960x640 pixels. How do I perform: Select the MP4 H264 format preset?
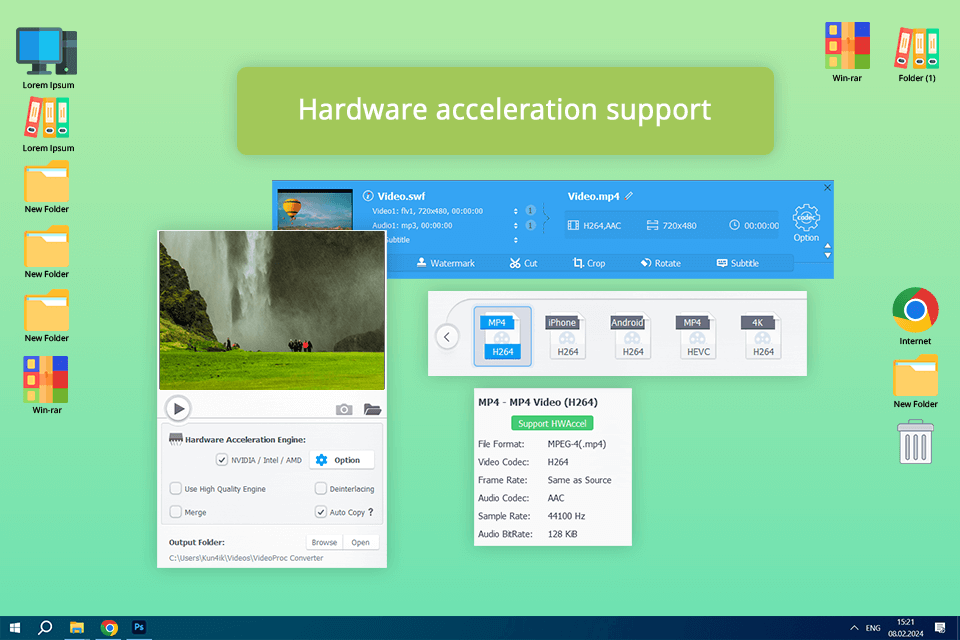[502, 336]
